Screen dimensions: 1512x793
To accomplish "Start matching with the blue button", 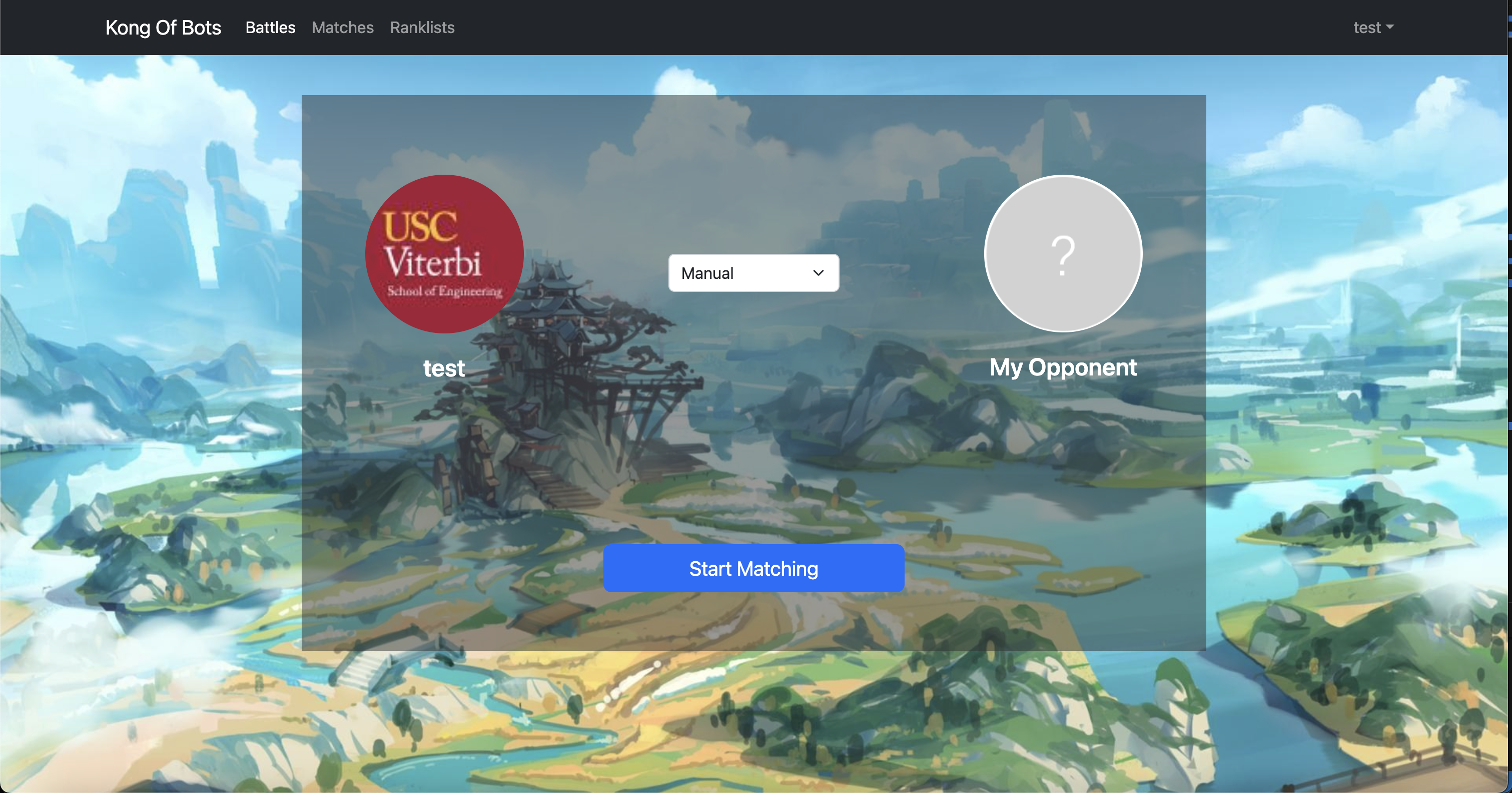I will pyautogui.click(x=753, y=568).
